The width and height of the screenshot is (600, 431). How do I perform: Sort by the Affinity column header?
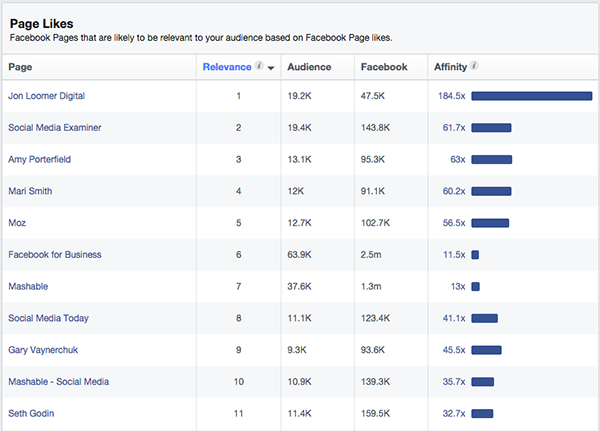[x=450, y=67]
